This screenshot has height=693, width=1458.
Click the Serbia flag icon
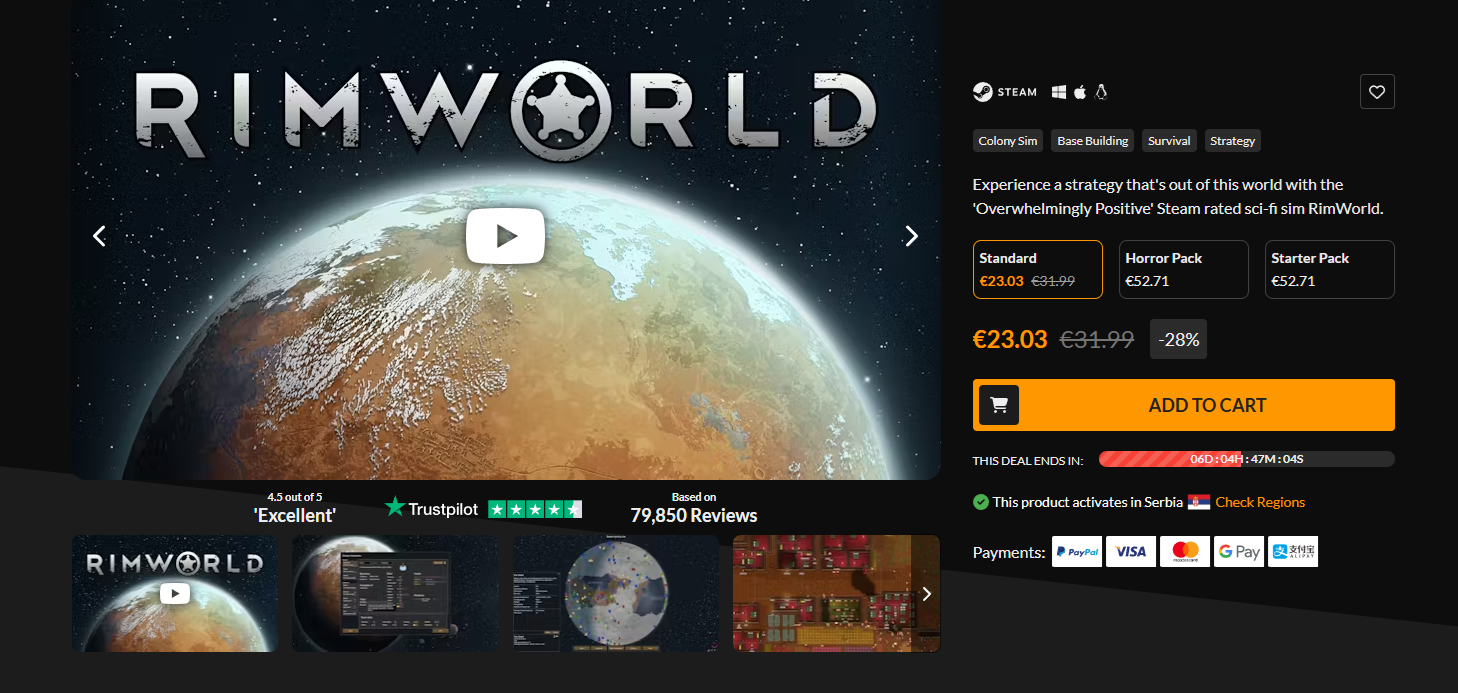coord(1199,502)
